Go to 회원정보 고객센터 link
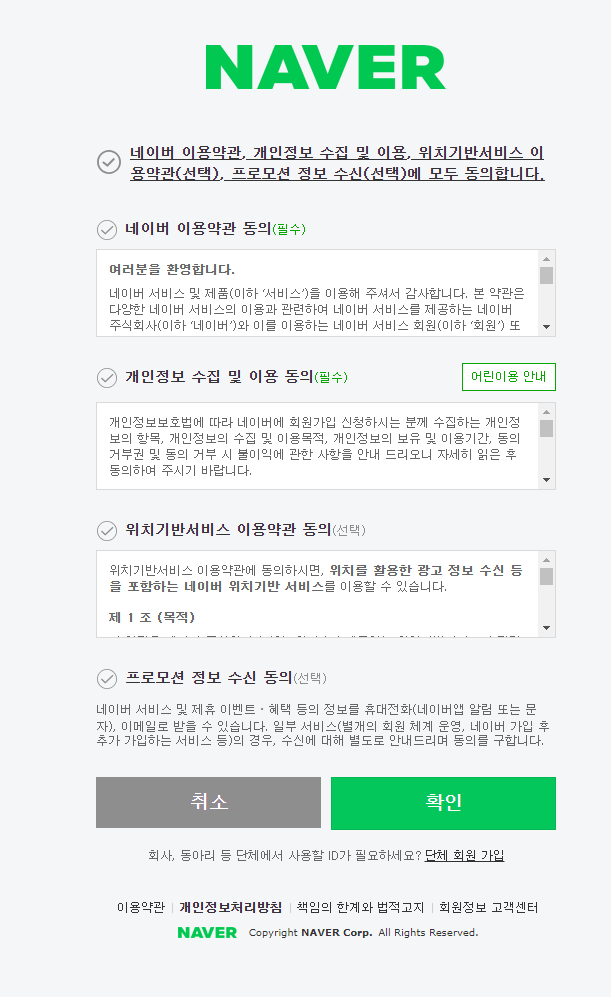This screenshot has width=611, height=997. [489, 908]
